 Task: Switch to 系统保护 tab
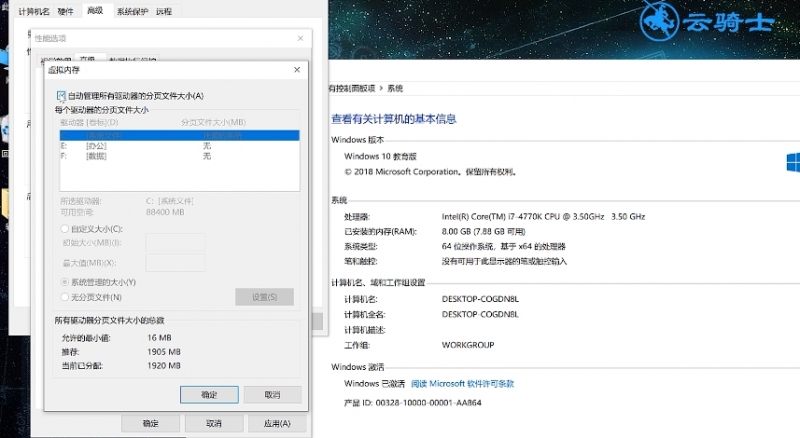pos(132,11)
